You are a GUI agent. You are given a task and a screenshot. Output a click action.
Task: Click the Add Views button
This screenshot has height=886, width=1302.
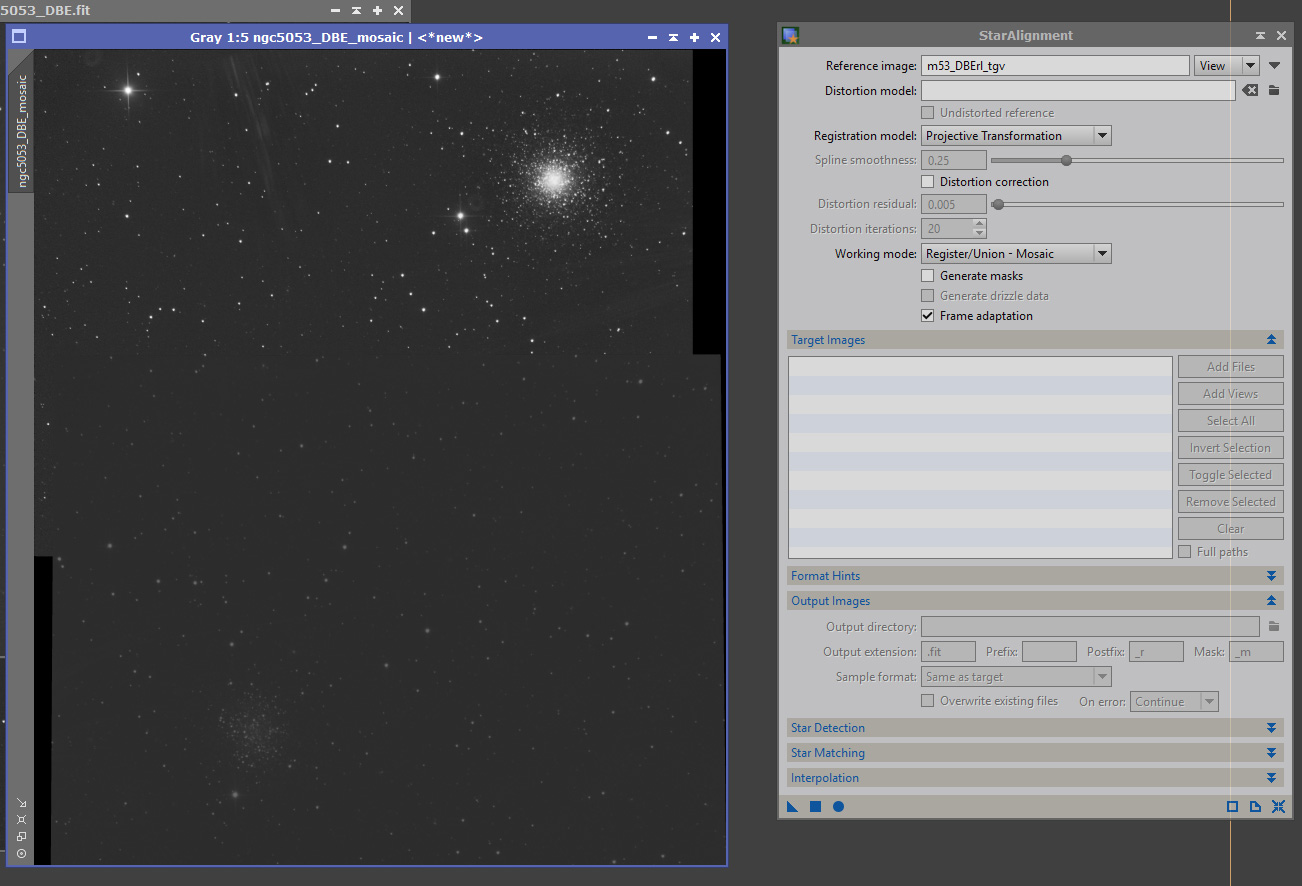[x=1230, y=394]
